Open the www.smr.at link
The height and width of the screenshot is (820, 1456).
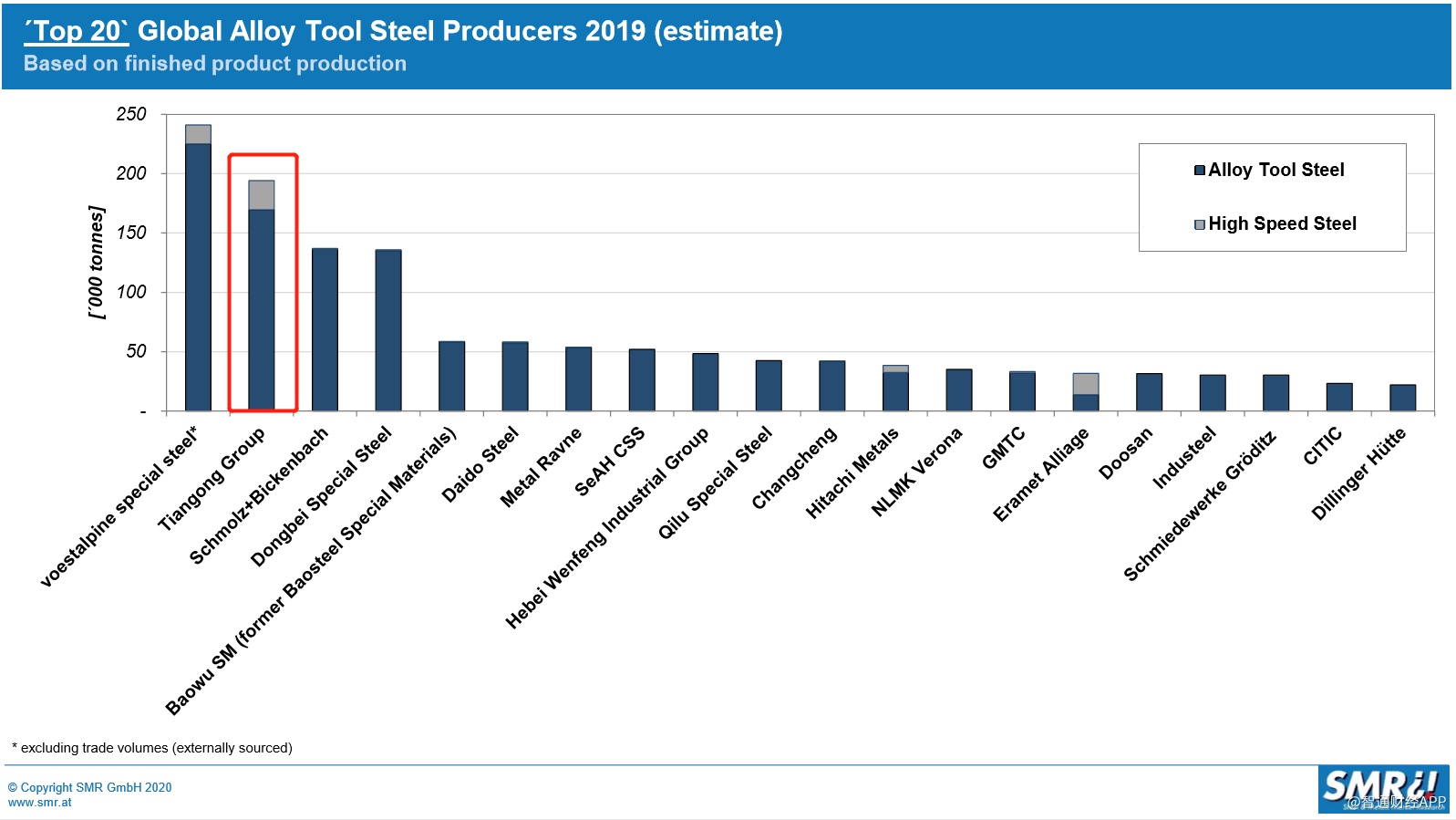(x=39, y=803)
